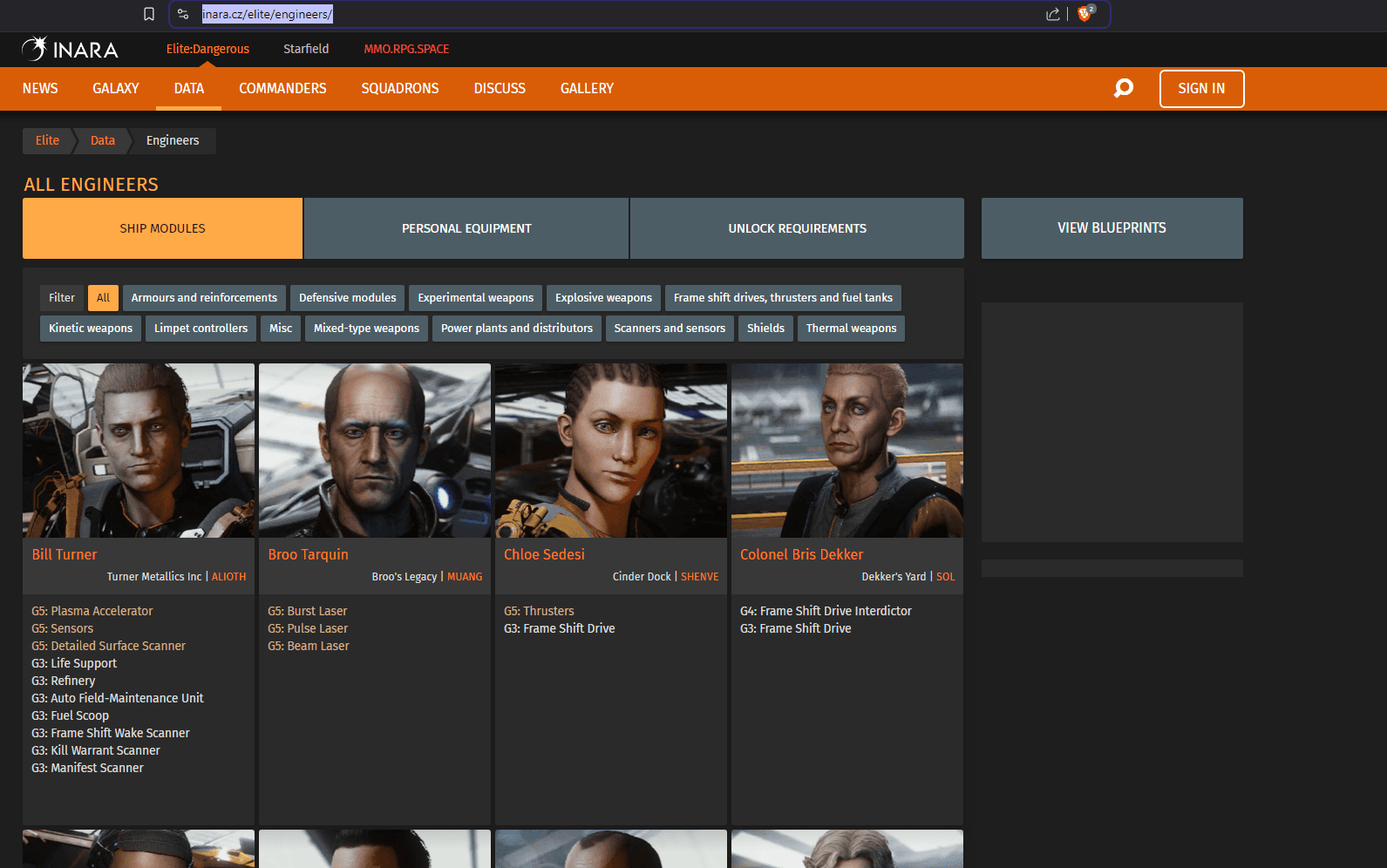Open the search magnifier icon
The height and width of the screenshot is (868, 1387).
(x=1124, y=88)
